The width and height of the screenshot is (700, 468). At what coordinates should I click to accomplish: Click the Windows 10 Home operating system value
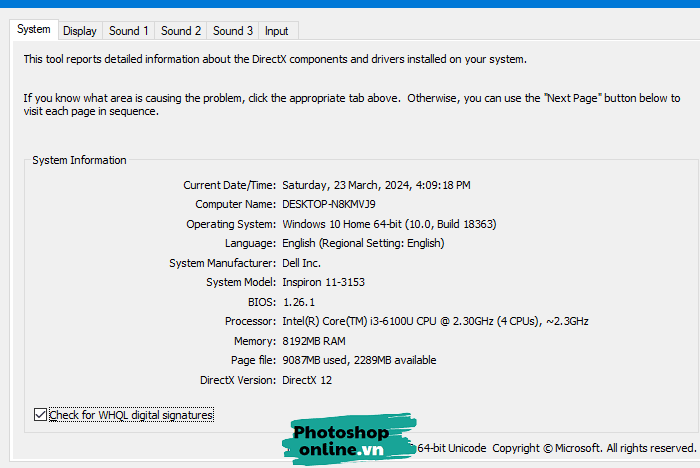389,224
